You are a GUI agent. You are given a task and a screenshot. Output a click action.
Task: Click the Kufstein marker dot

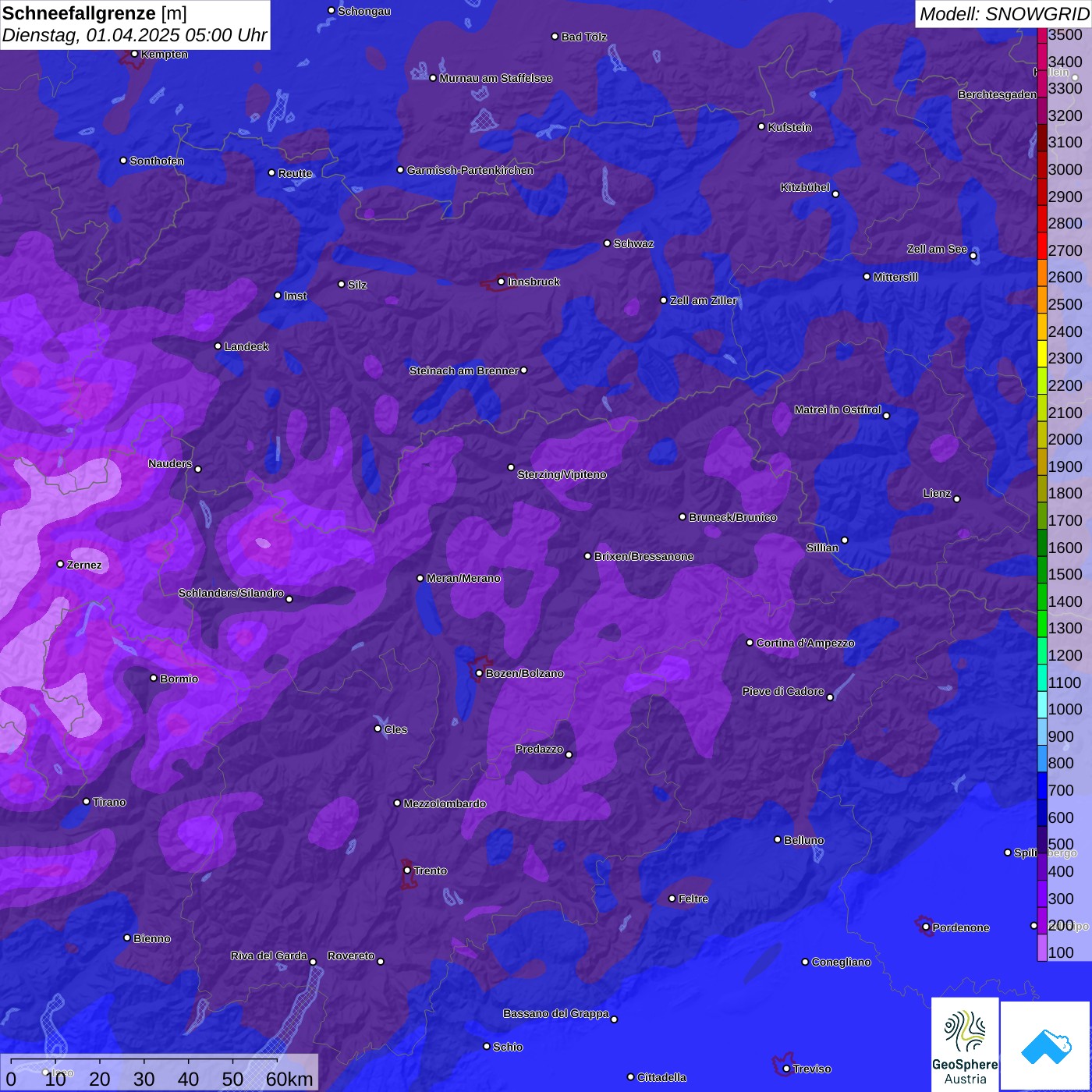pos(762,126)
